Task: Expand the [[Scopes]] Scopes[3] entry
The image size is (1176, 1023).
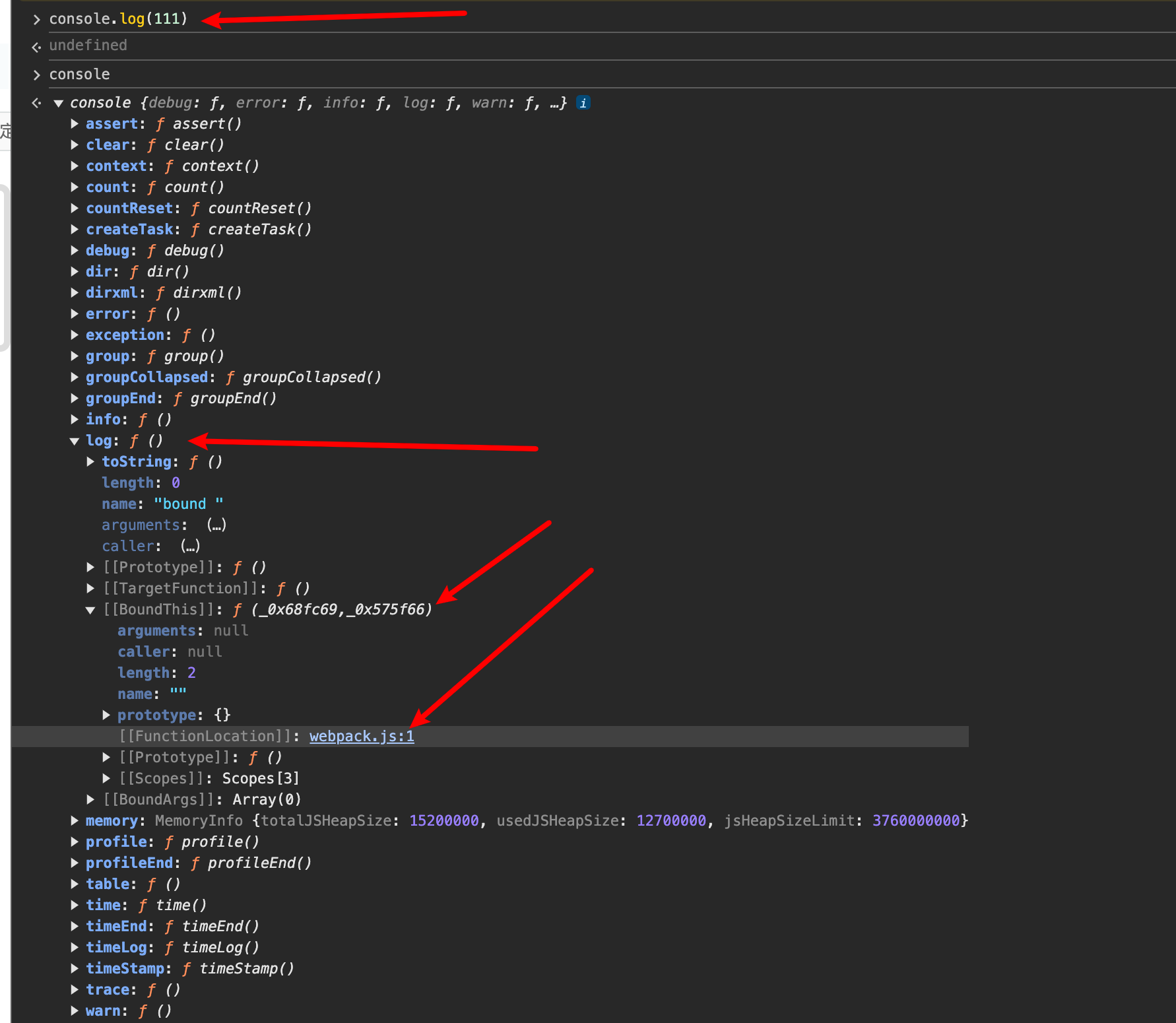Action: [x=106, y=778]
